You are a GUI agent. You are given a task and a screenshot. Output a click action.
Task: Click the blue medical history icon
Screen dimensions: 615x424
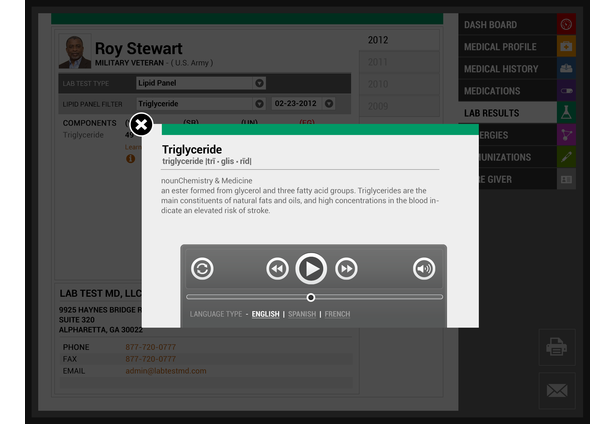click(x=566, y=69)
